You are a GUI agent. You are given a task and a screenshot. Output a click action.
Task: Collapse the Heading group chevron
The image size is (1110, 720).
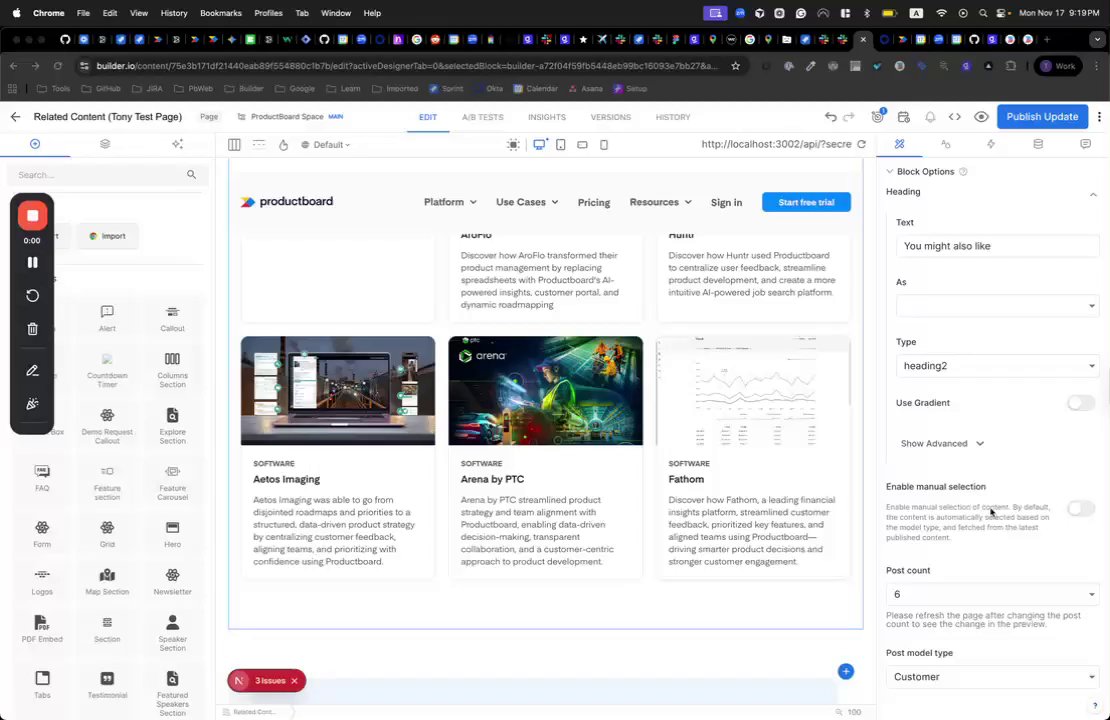(x=1093, y=194)
